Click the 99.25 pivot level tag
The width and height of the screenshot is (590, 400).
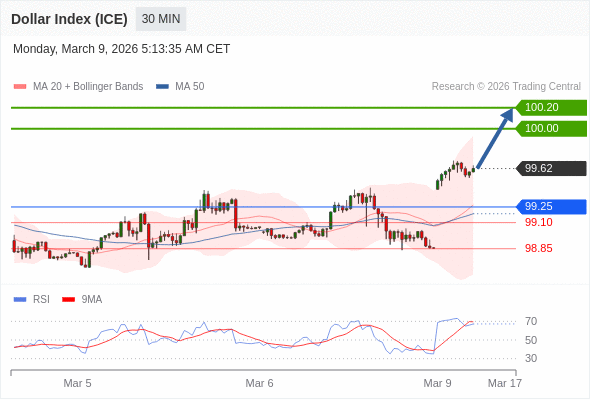tap(551, 207)
